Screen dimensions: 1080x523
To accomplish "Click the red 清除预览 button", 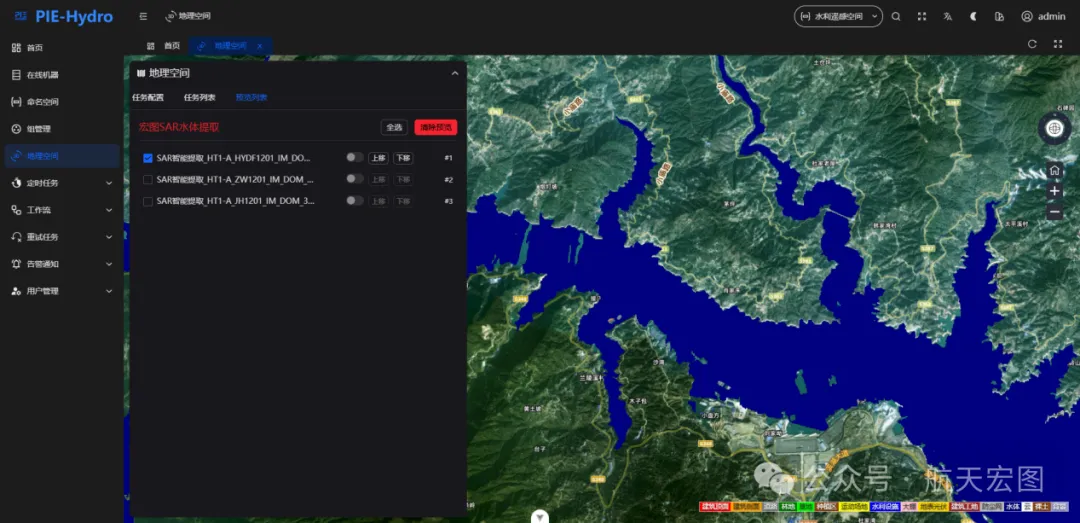I will click(x=435, y=127).
